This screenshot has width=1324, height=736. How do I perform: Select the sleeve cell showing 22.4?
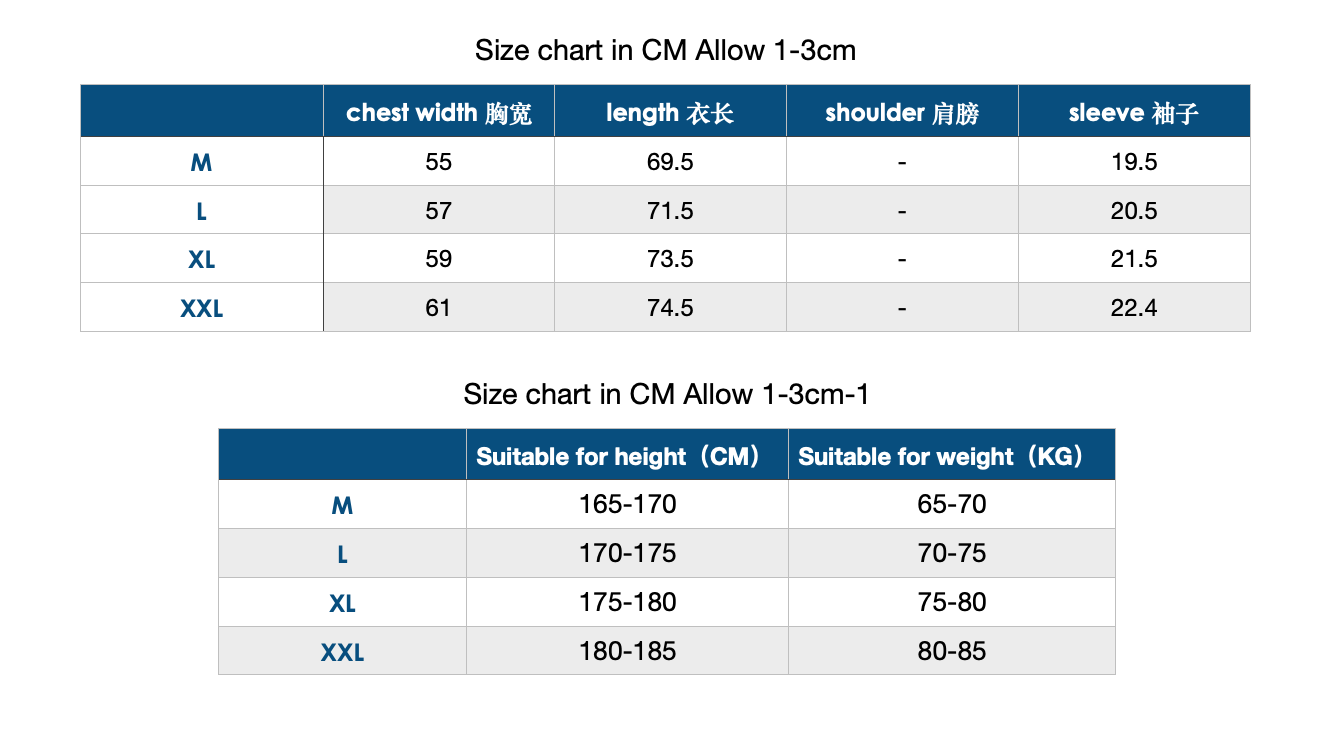(x=1134, y=307)
